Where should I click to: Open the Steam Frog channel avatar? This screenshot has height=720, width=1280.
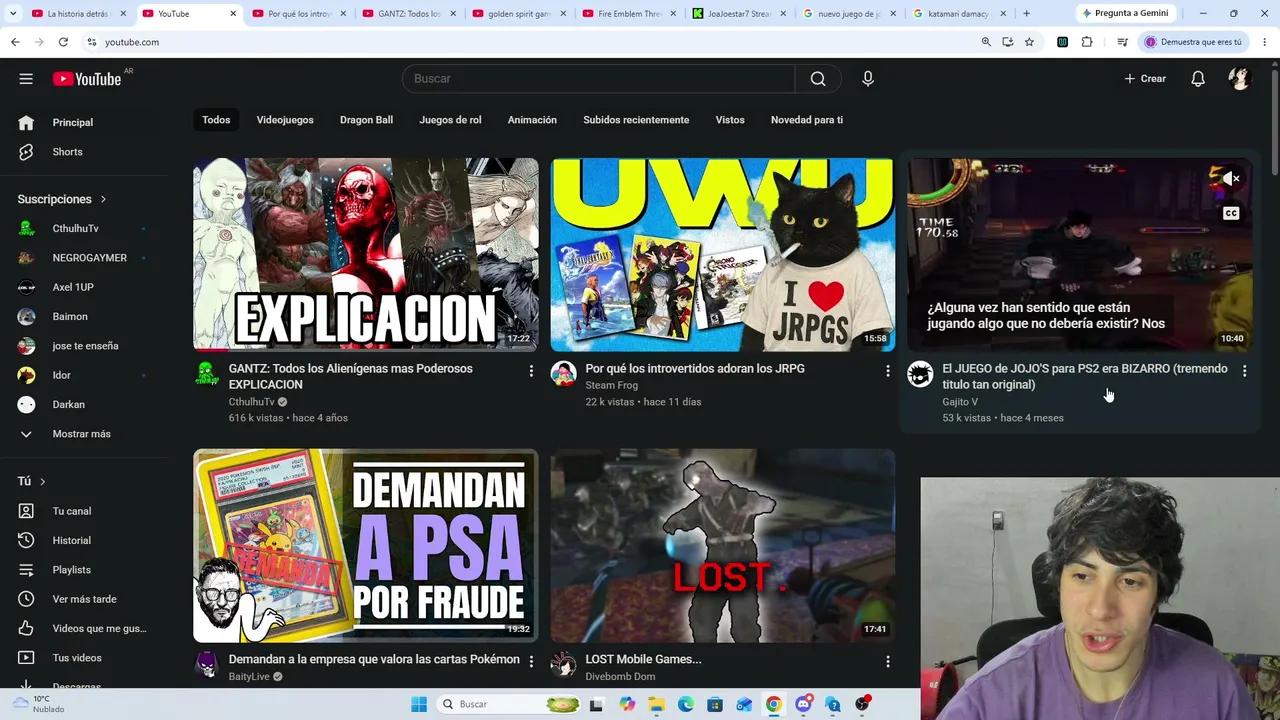pos(564,374)
